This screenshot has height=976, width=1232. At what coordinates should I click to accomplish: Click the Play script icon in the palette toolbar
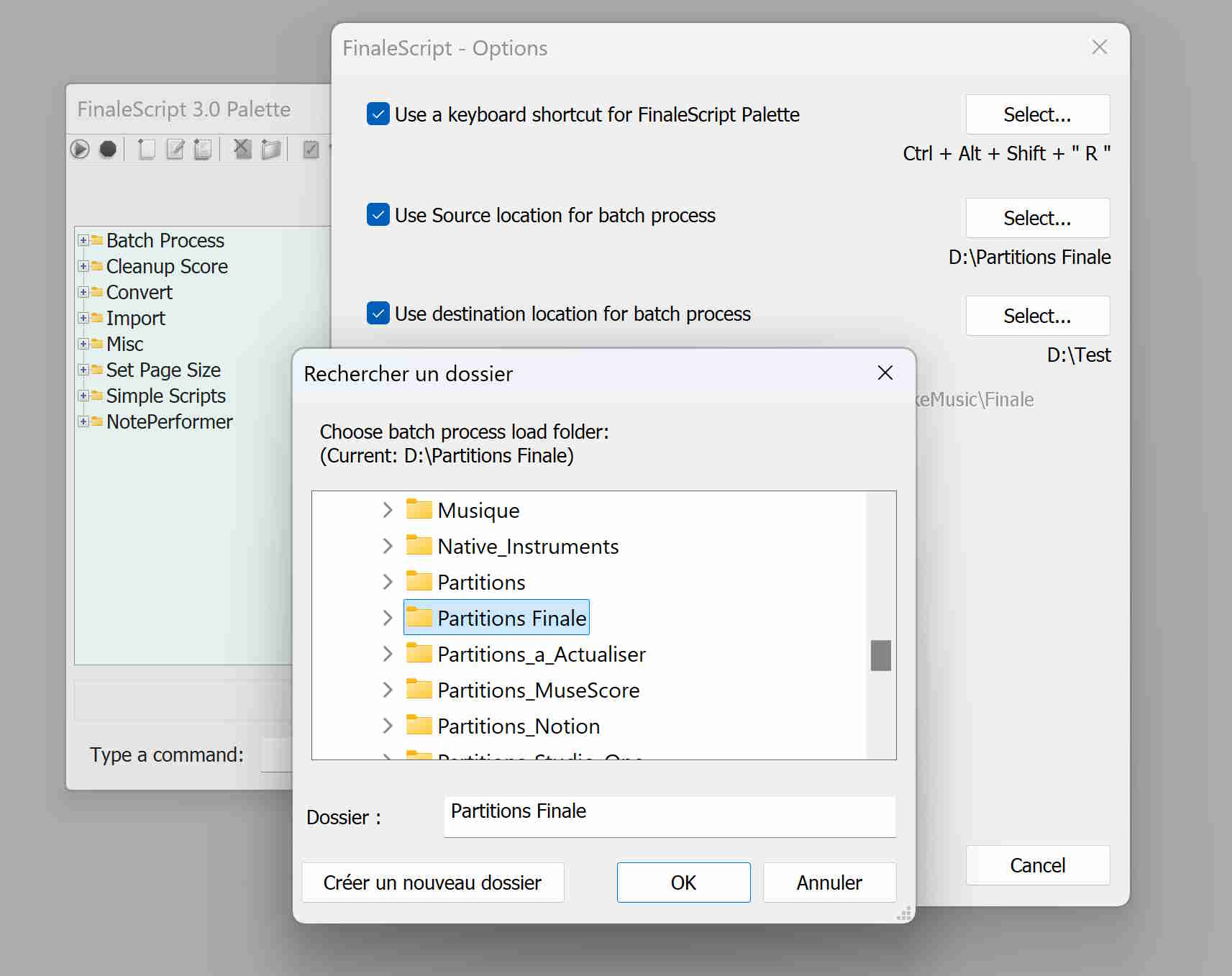tap(80, 149)
